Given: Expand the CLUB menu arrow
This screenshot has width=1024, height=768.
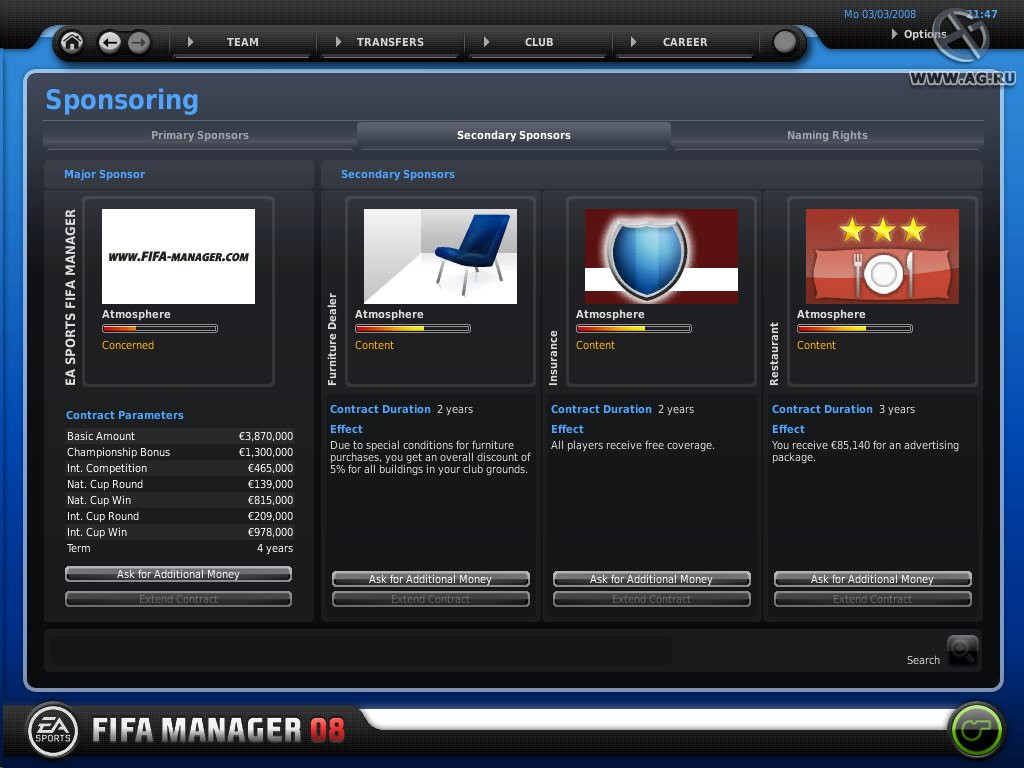Looking at the screenshot, I should (x=487, y=42).
